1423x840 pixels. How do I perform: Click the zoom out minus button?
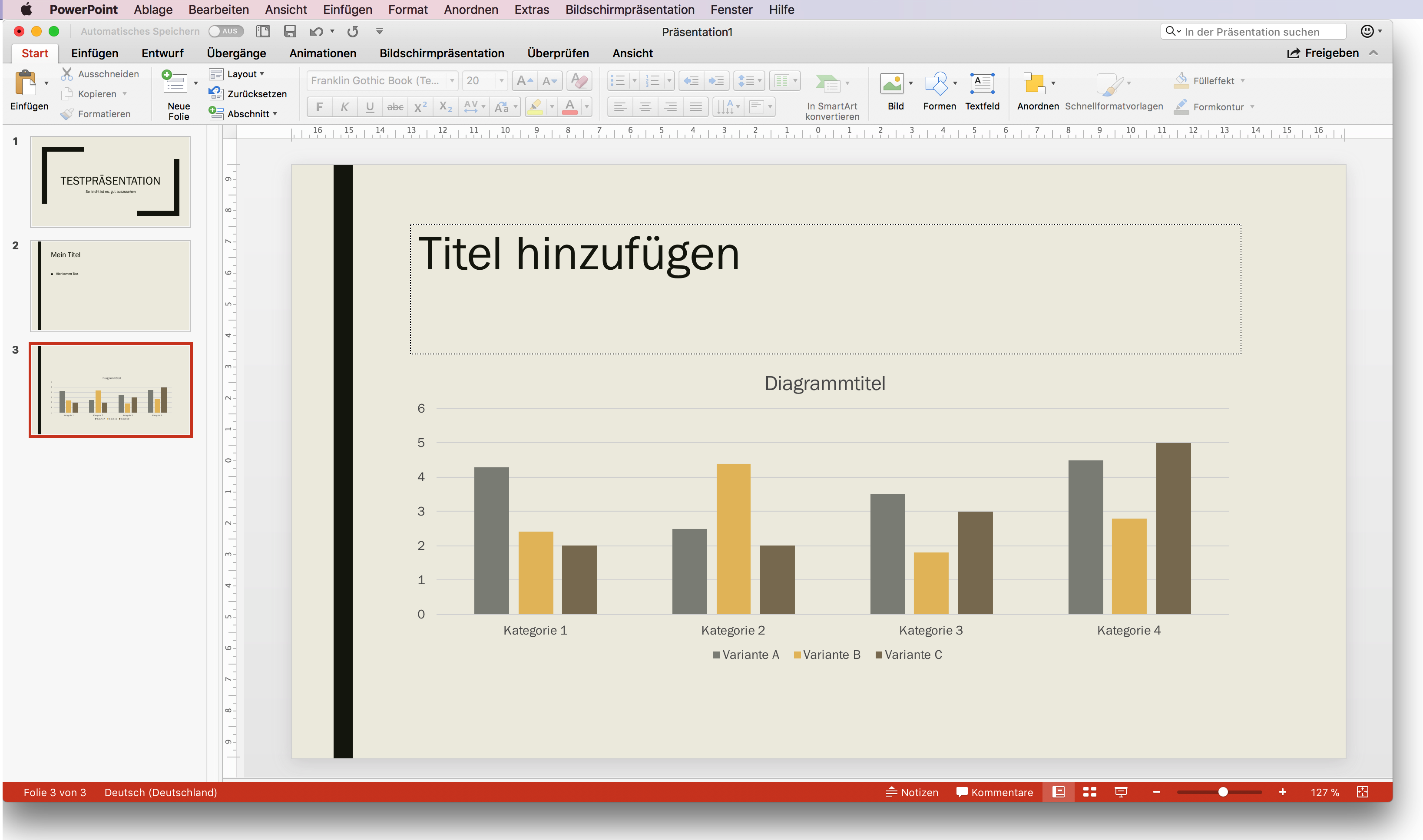(x=1156, y=792)
